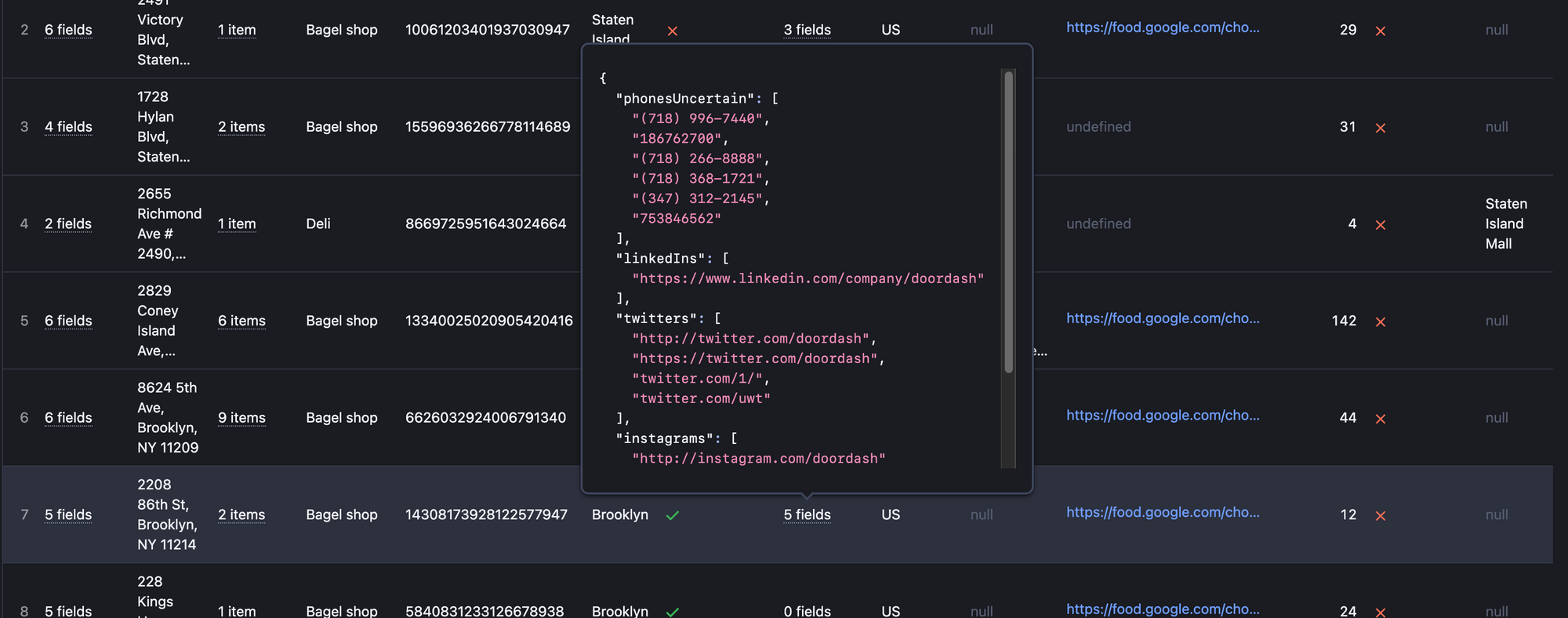The height and width of the screenshot is (618, 1568).
Task: Open food.google.com link in row 7
Action: 1163,512
